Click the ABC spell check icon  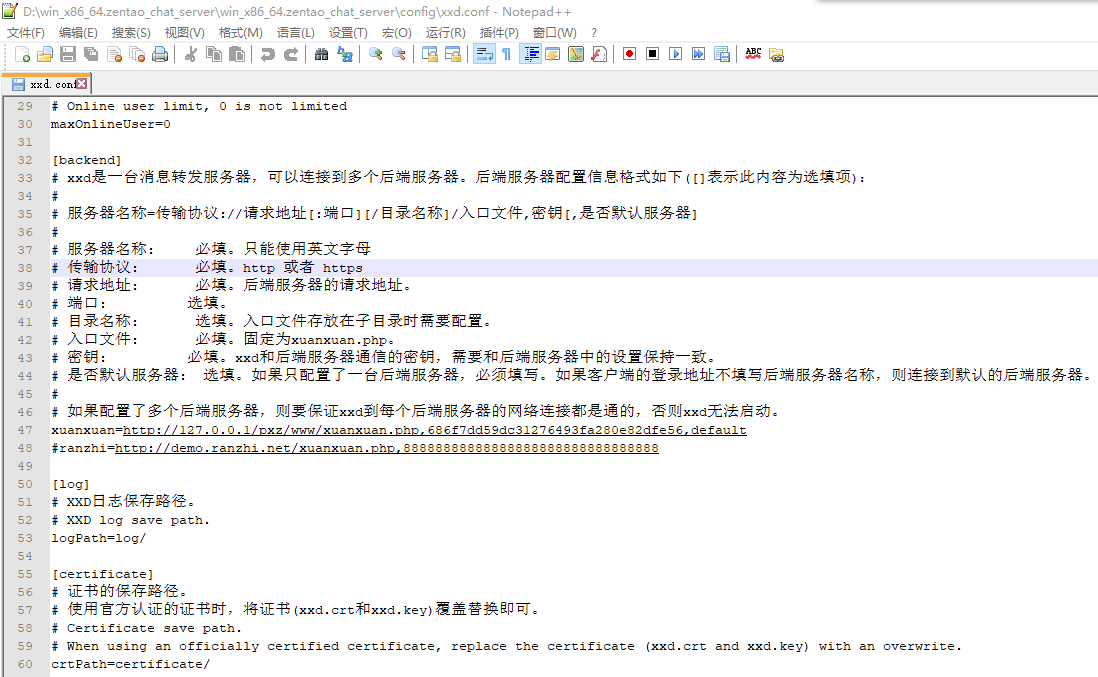(753, 55)
